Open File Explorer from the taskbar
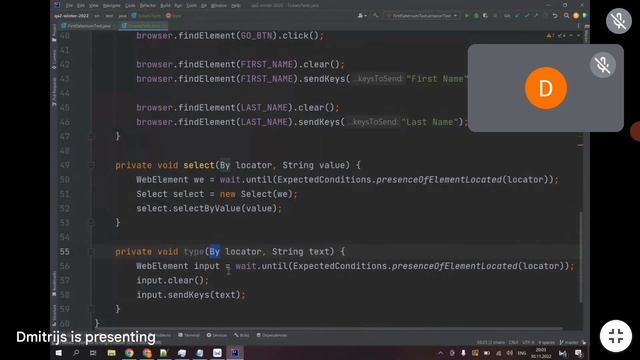Viewport: 640px width, 360px height. point(111,353)
